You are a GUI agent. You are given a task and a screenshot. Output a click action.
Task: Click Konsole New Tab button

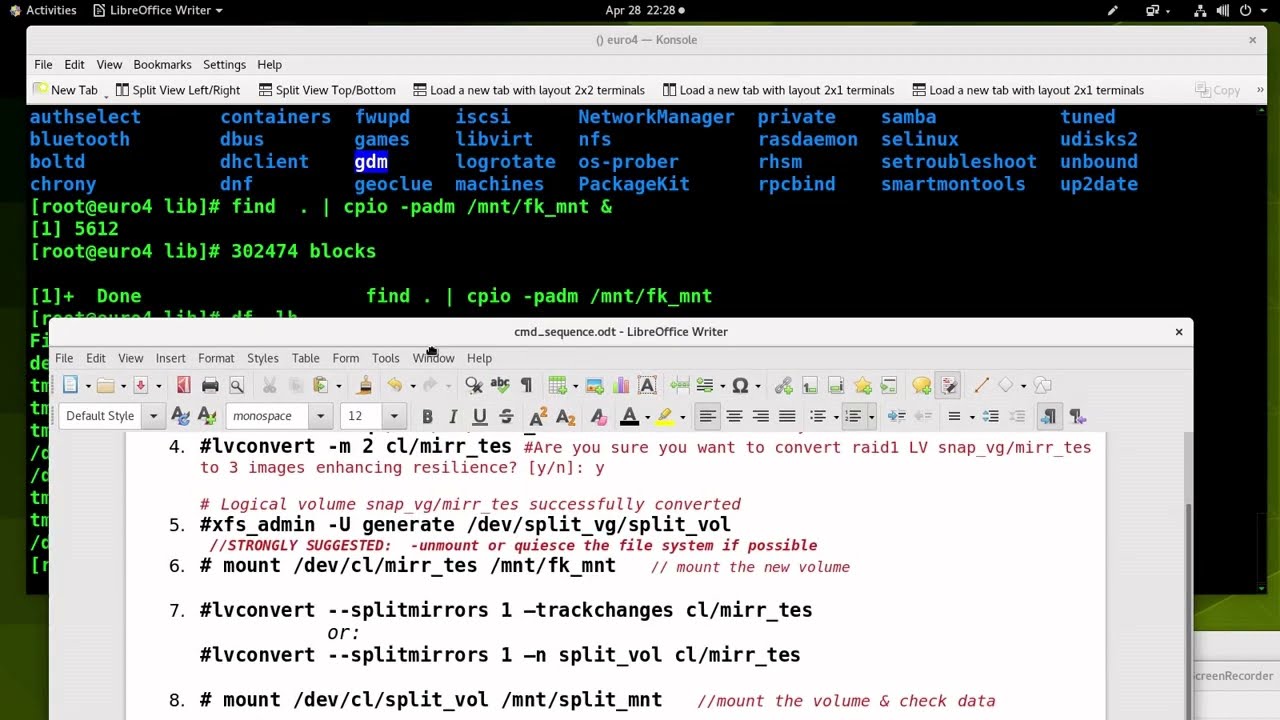tap(65, 90)
